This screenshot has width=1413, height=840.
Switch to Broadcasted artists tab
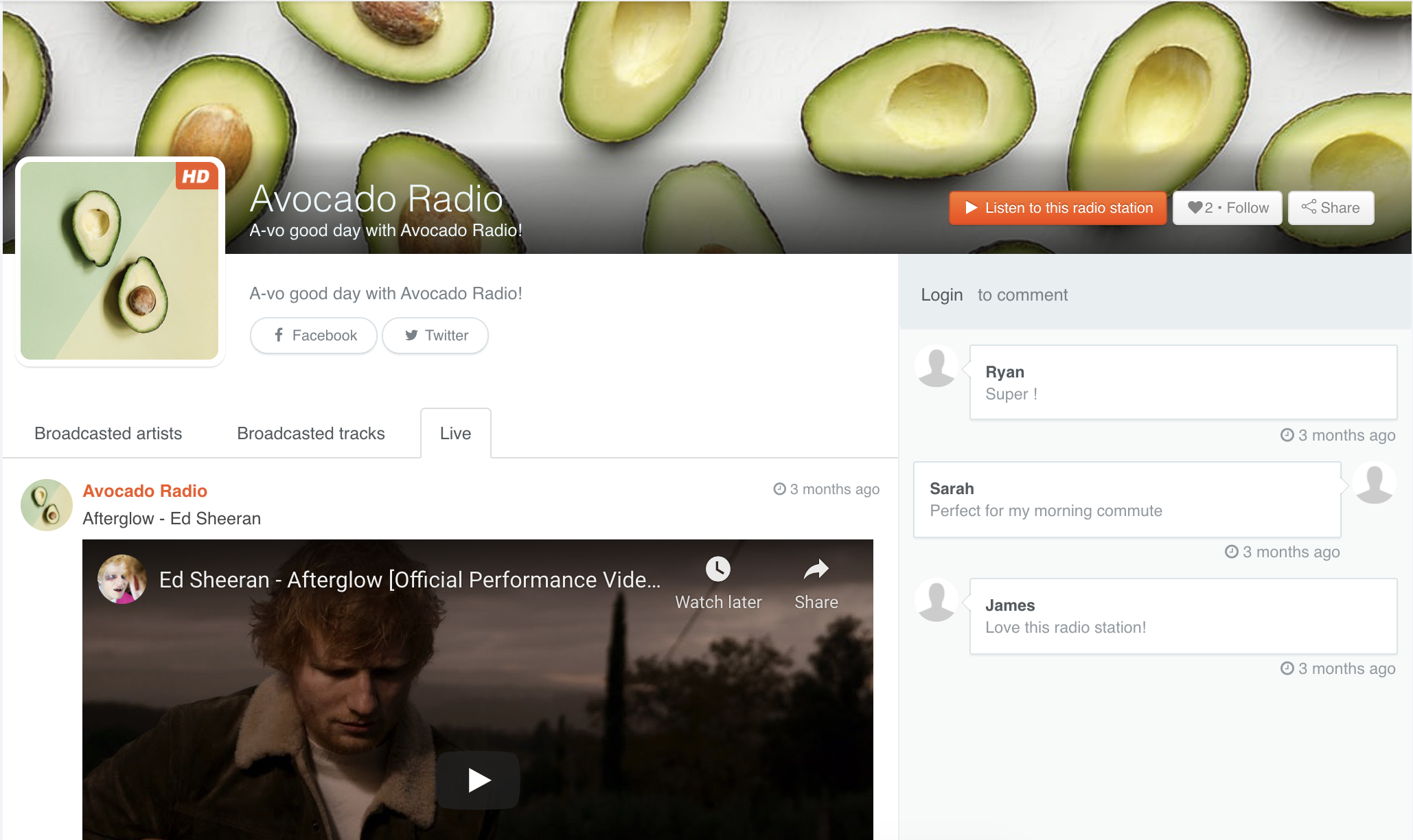[x=108, y=434]
